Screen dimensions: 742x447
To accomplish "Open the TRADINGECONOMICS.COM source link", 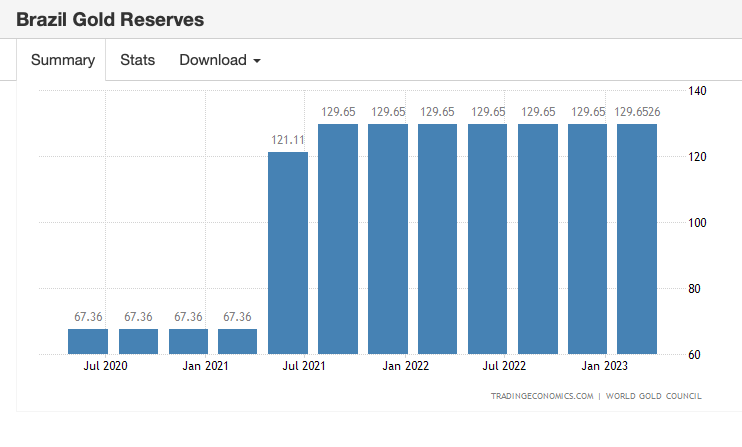I will tap(540, 396).
